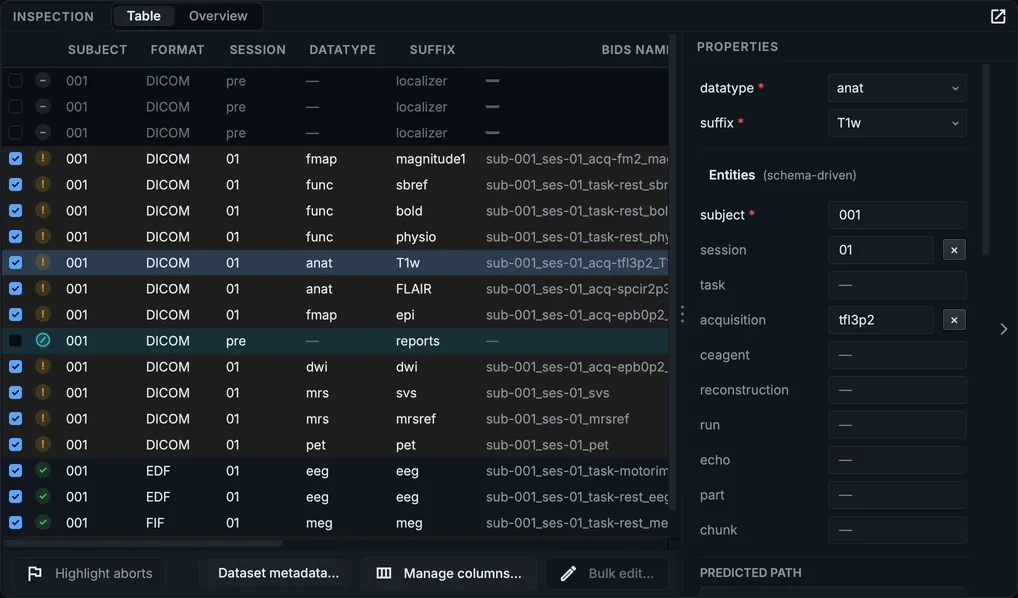Click the warning icon on the bold row
This screenshot has height=598, width=1018.
(43, 210)
